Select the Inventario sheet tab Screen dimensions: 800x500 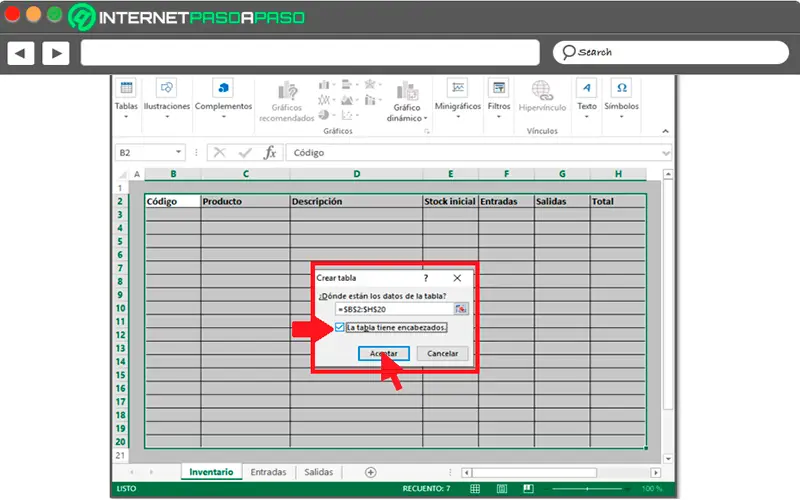point(211,472)
